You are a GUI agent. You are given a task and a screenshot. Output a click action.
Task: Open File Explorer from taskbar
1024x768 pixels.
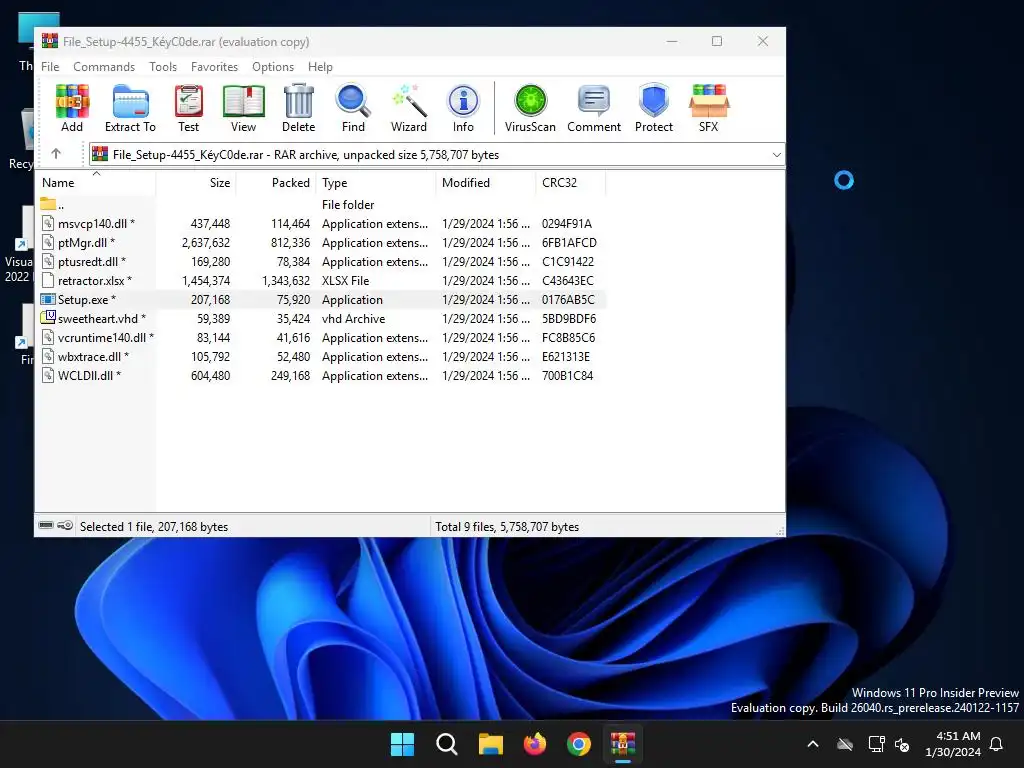click(490, 744)
